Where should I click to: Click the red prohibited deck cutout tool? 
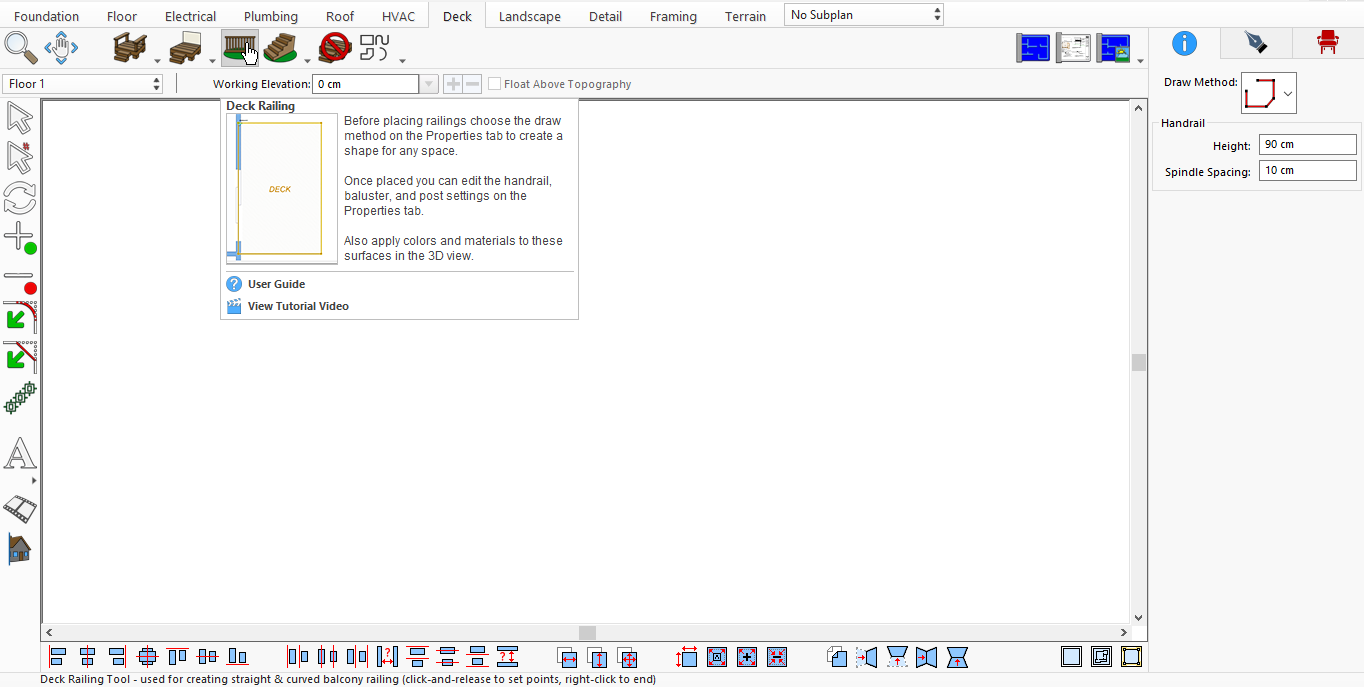[334, 47]
